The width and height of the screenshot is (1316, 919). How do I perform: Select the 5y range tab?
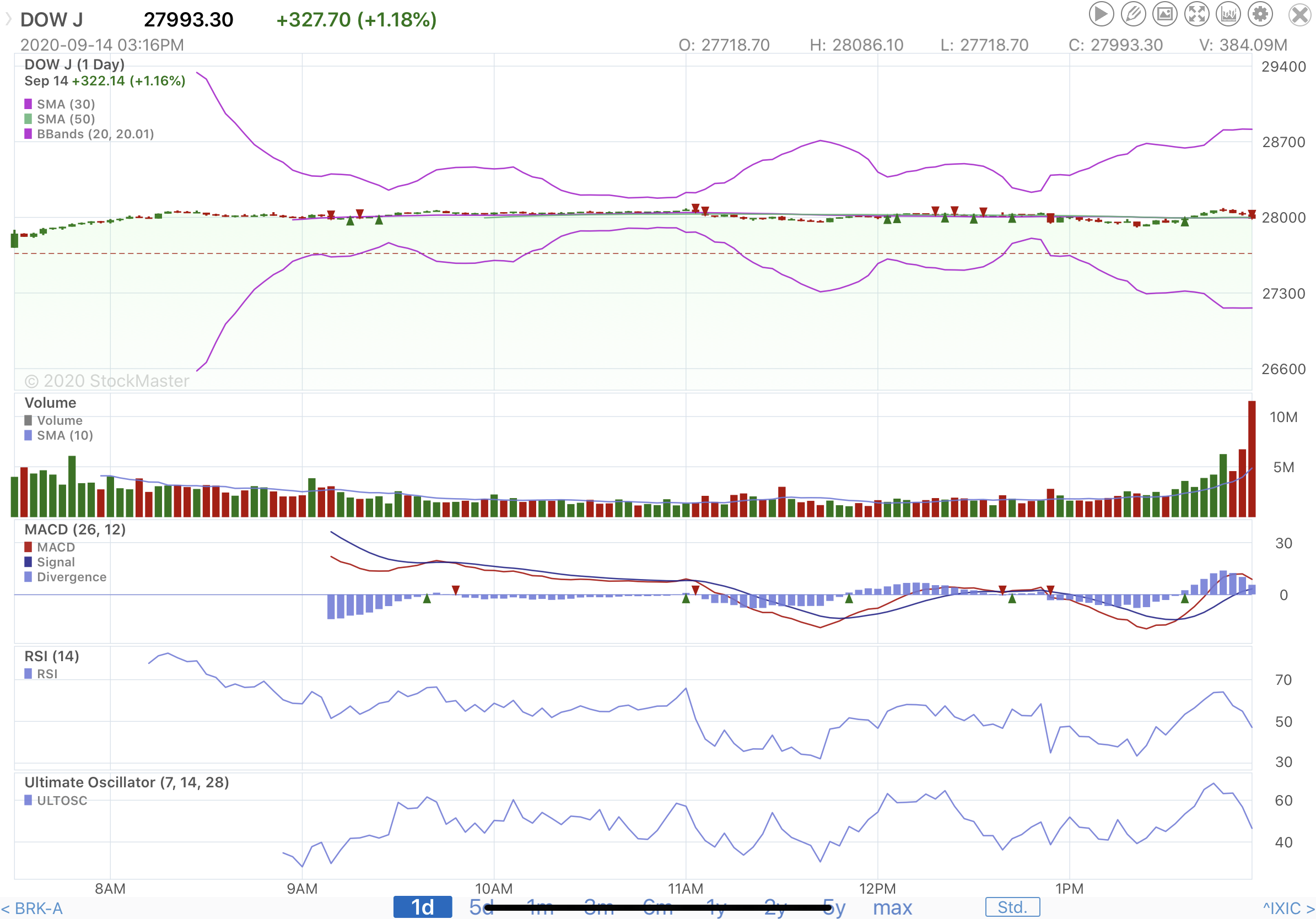coord(834,907)
